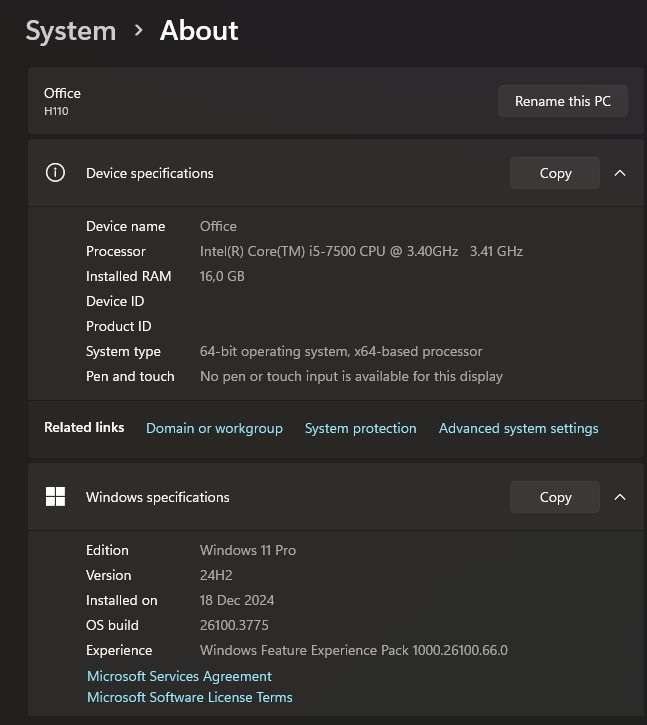The width and height of the screenshot is (647, 725).
Task: Select processor value Intel(R) Core(TM) i5-7500
Action: 361,251
